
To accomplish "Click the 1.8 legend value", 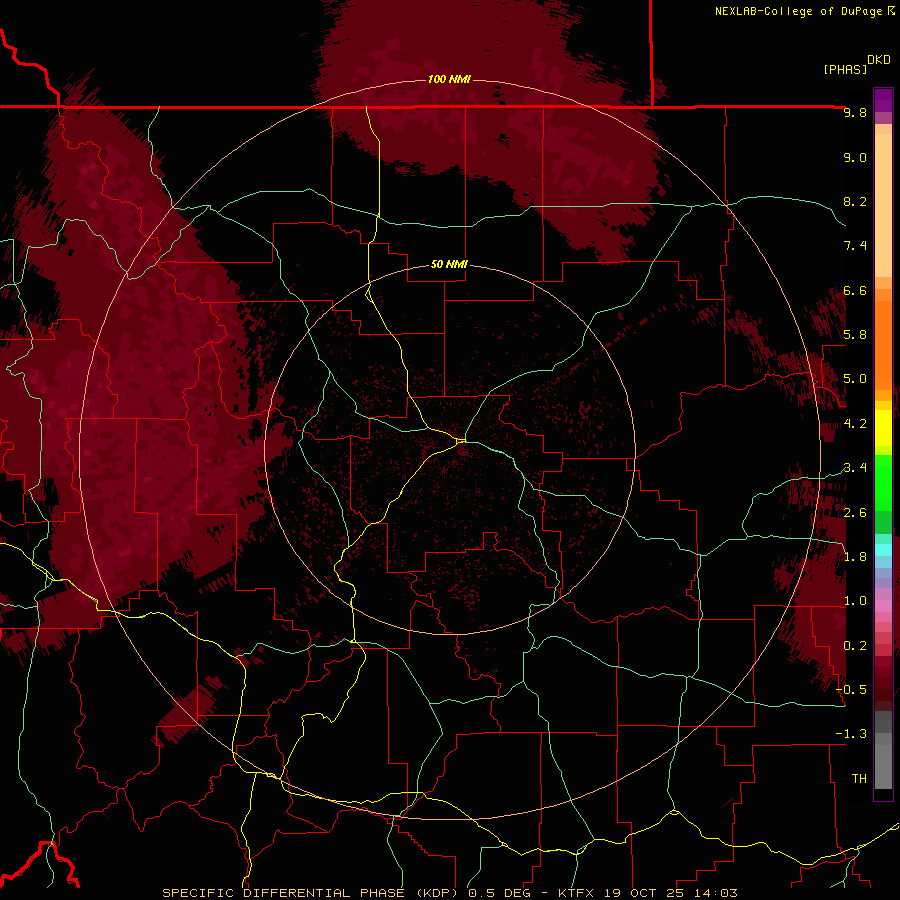I will (x=855, y=557).
